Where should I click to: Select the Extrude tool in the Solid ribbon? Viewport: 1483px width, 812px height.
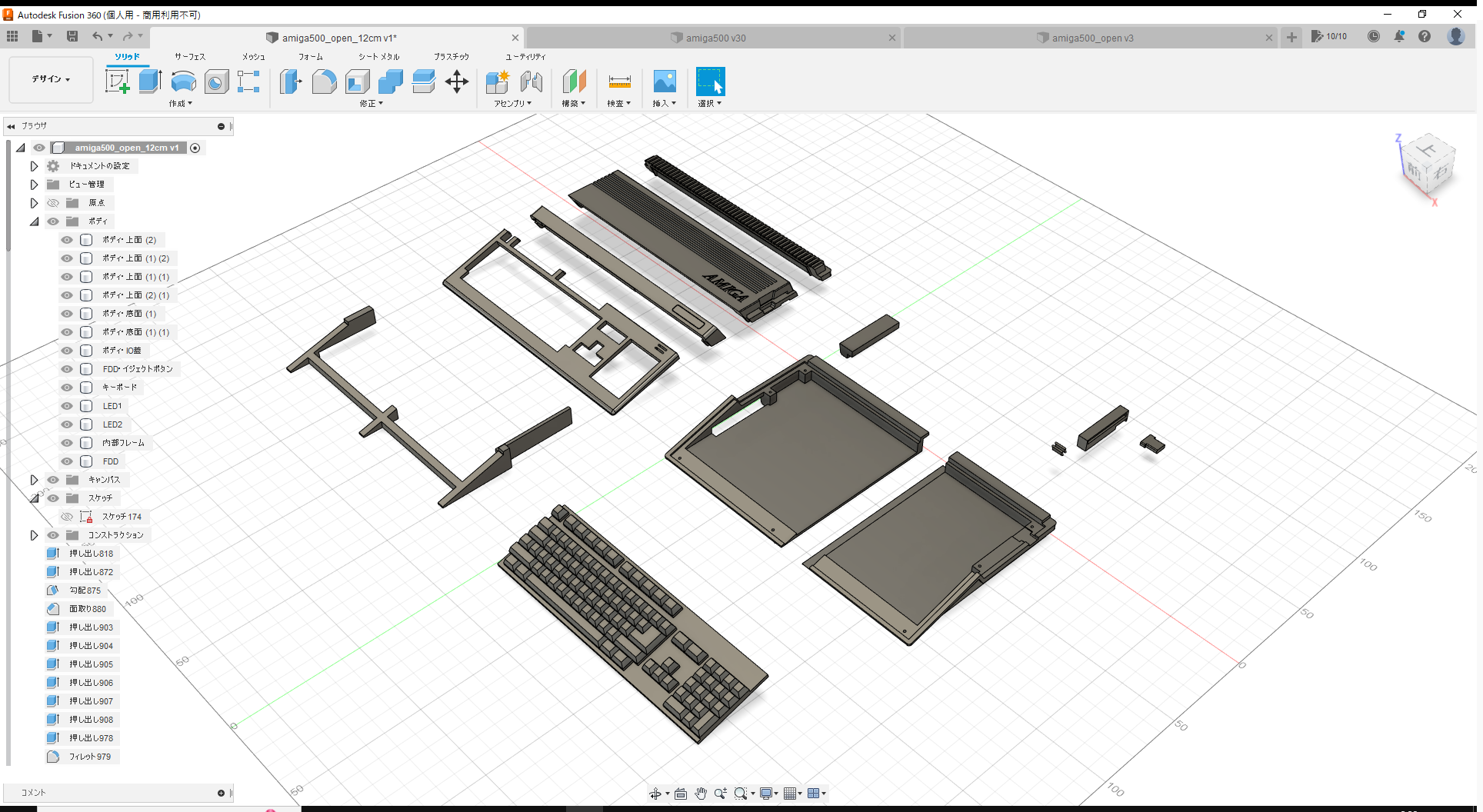pos(148,80)
